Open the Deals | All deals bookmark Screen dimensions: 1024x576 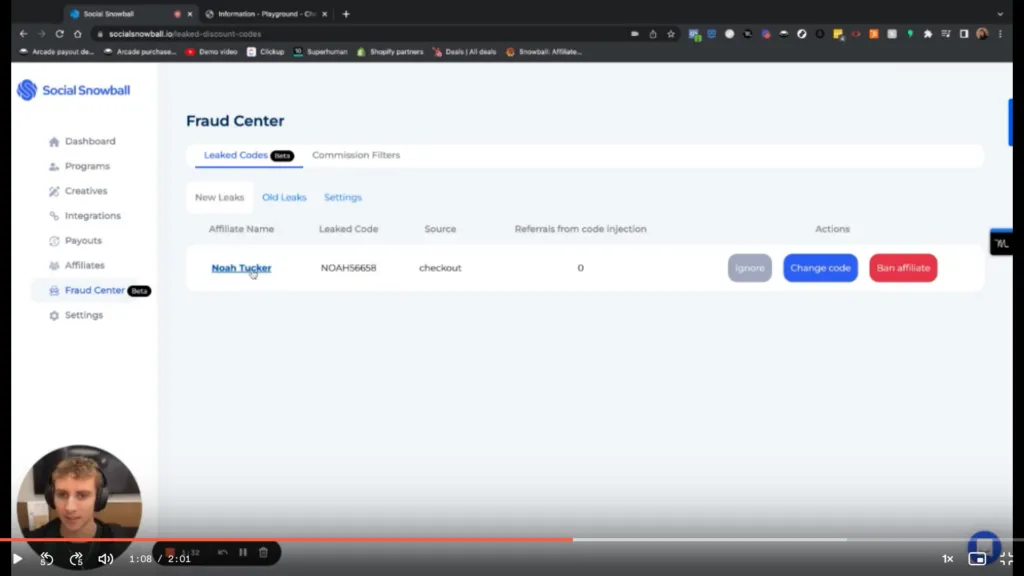point(464,52)
